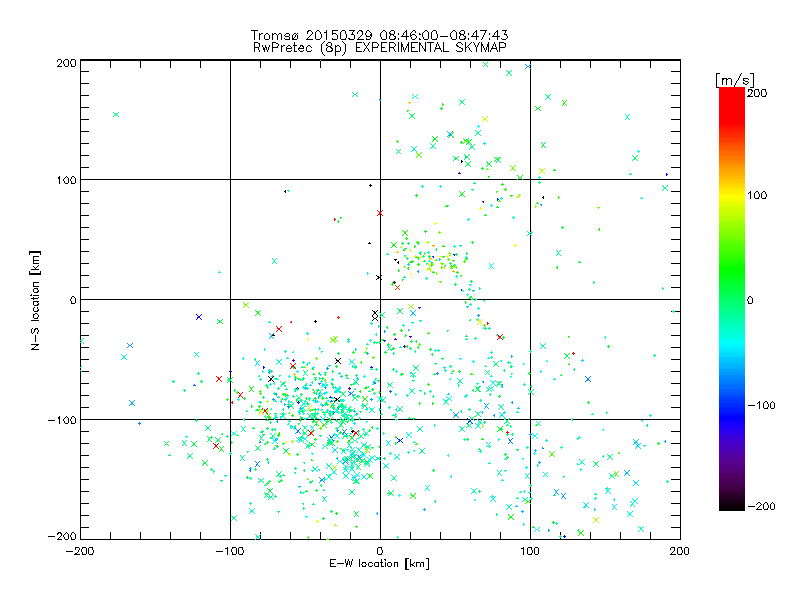Click the y-axis tick label '-200'
The image size is (800, 600).
62,537
